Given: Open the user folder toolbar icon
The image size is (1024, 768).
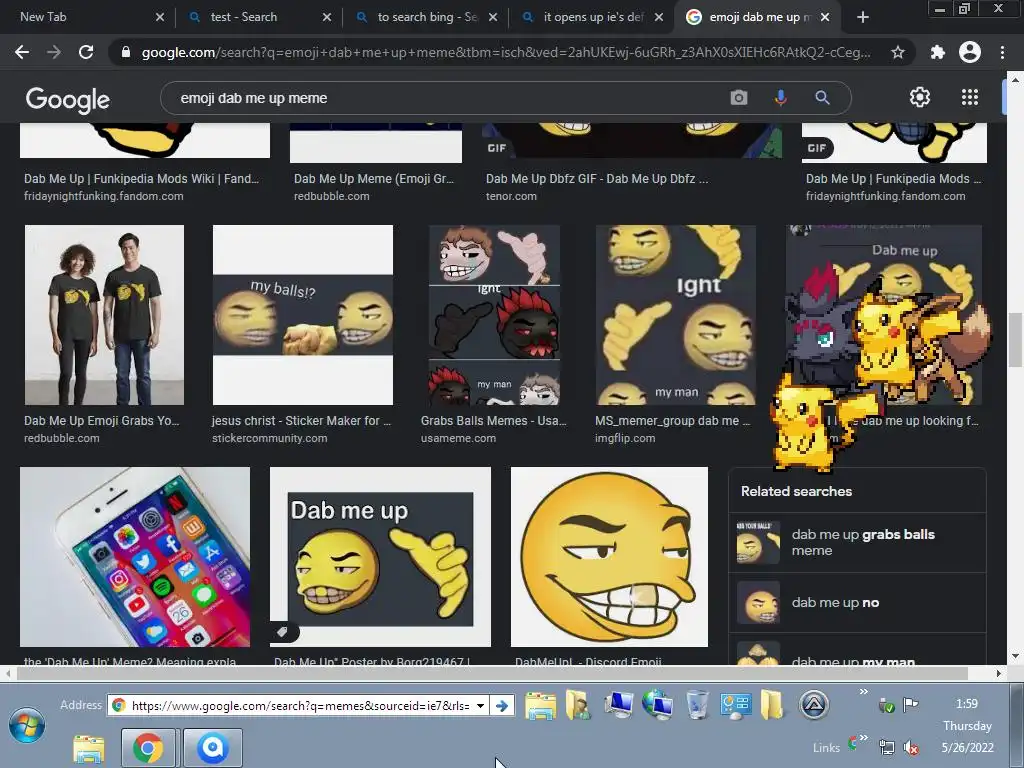Looking at the screenshot, I should click(578, 705).
